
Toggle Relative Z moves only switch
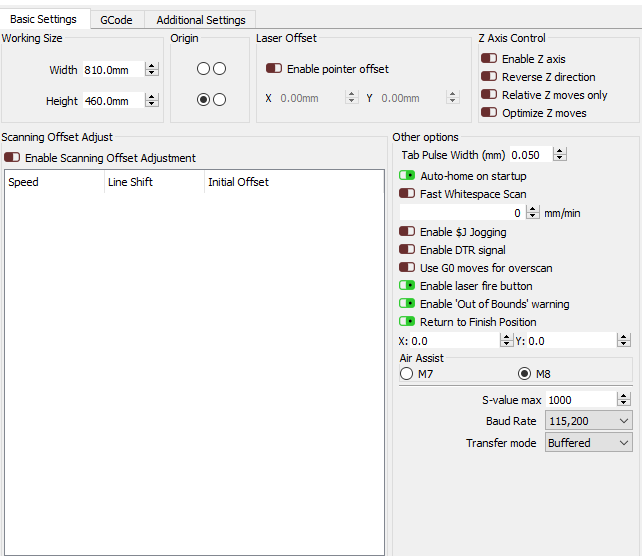489,95
